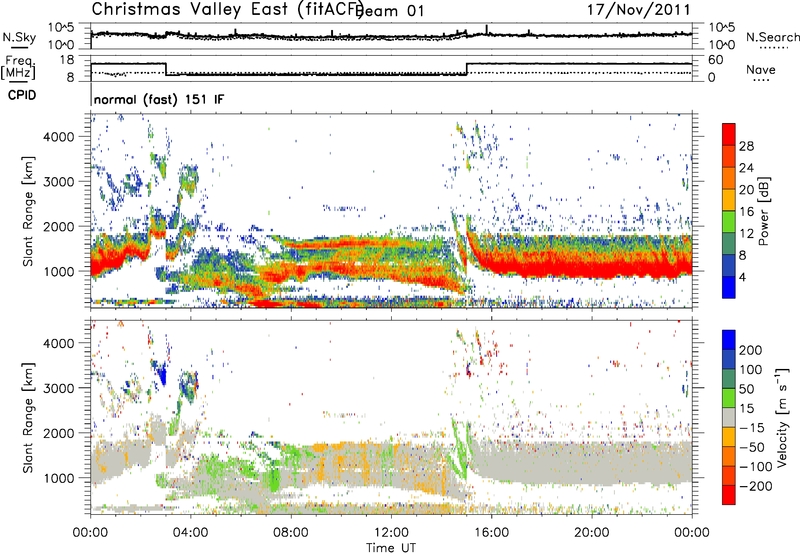Click the Slant Range axis title of the velocity panel

pos(28,417)
